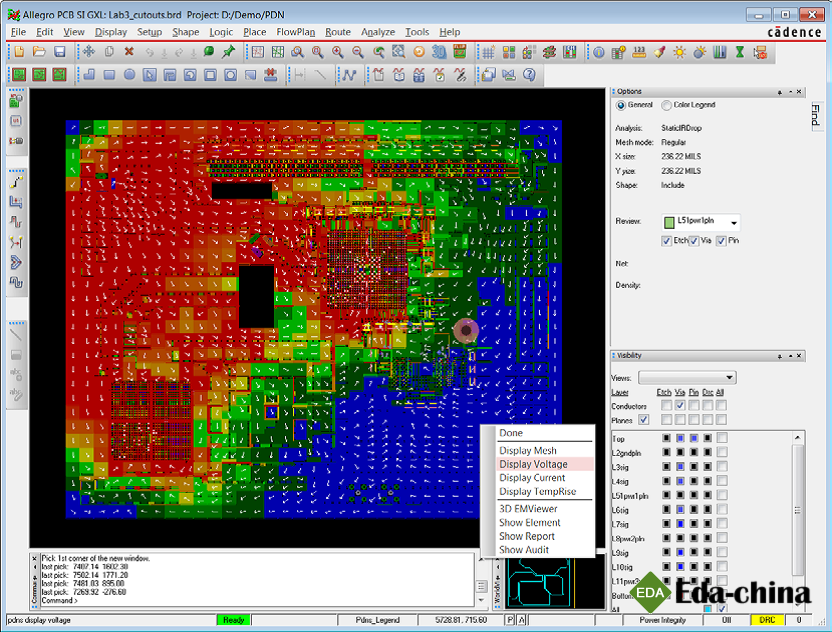Click the Command prompt input line
Screen dimensions: 832x632
[x=257, y=601]
